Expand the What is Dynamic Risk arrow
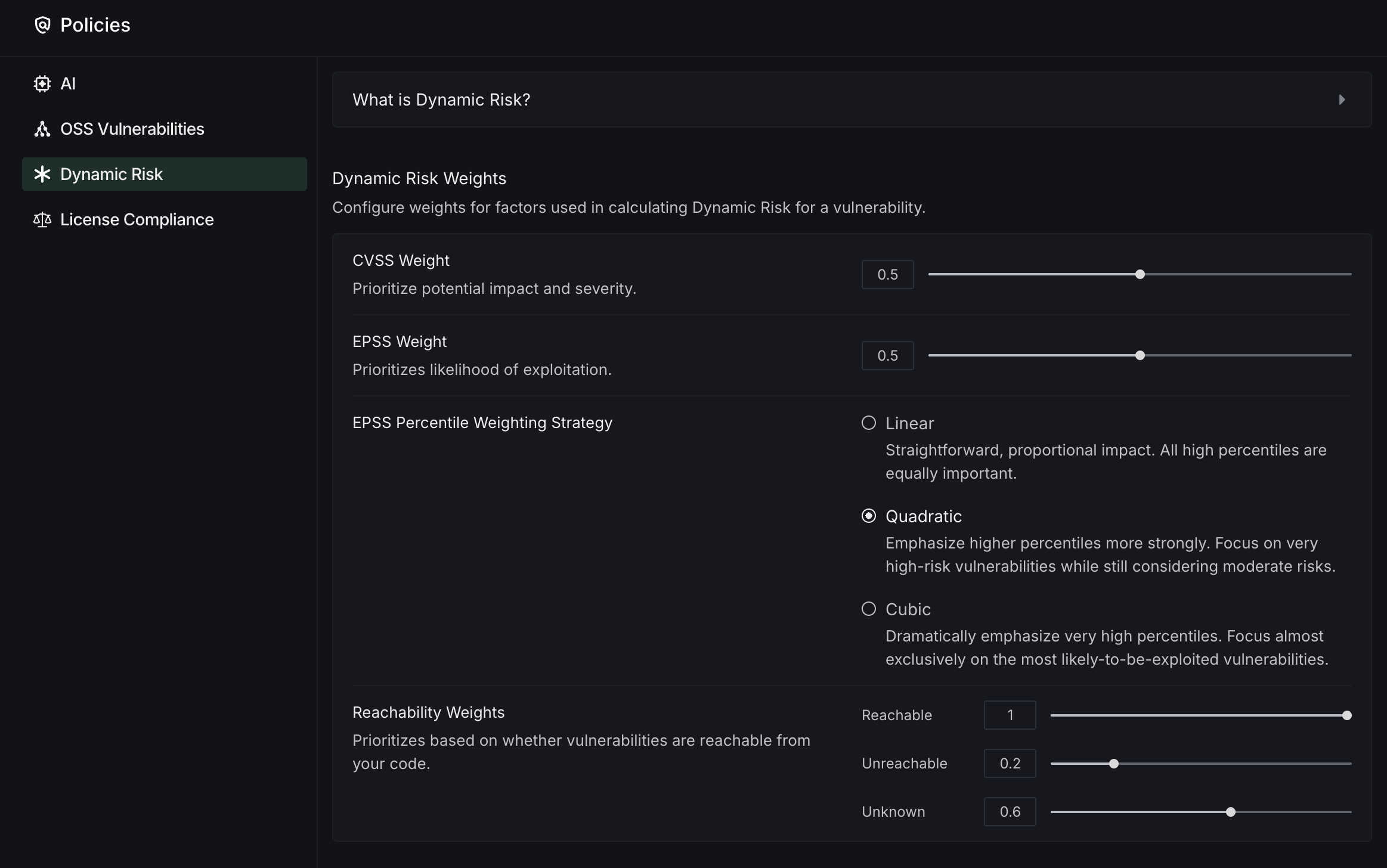The height and width of the screenshot is (868, 1387). click(x=1342, y=100)
